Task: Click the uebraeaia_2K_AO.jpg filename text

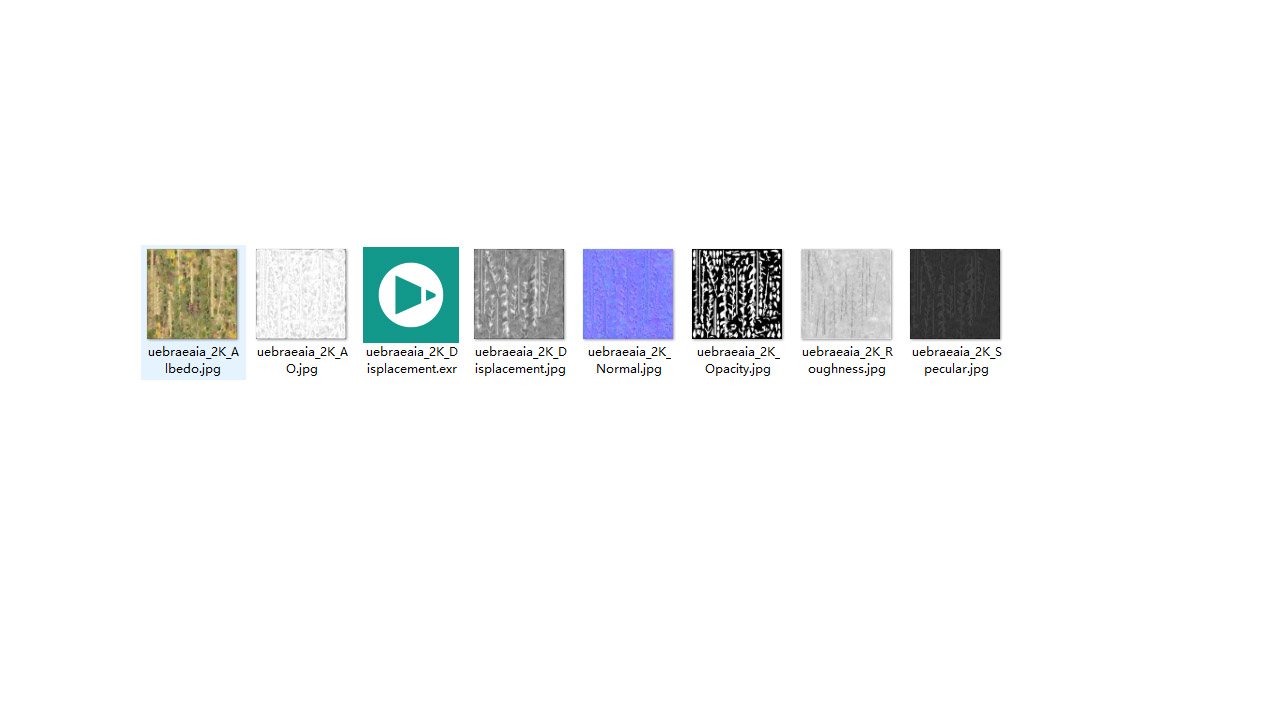Action: click(x=302, y=360)
